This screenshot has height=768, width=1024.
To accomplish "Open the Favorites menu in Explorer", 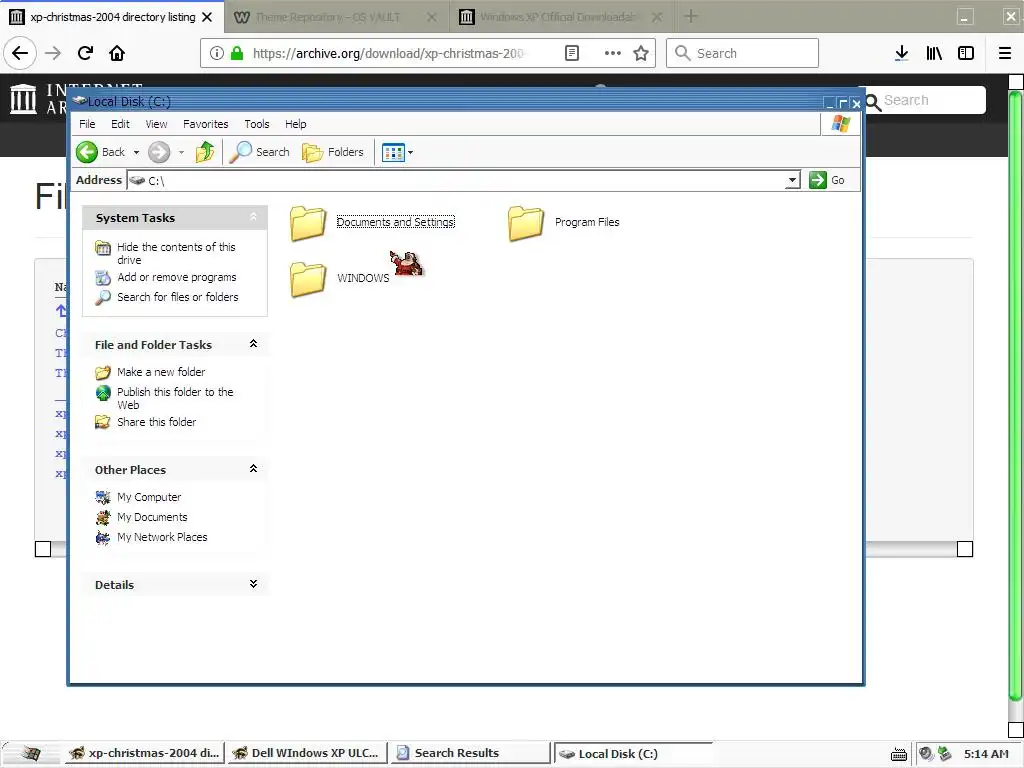I will [x=206, y=124].
